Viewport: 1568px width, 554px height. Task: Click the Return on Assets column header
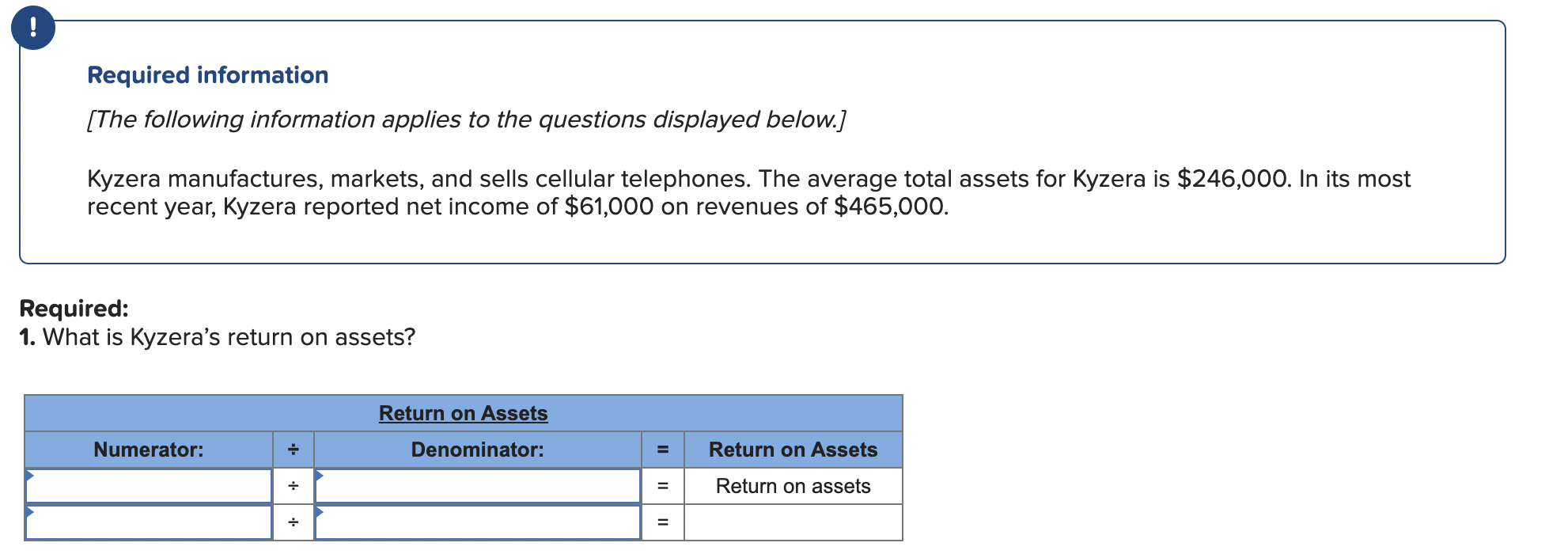pos(793,449)
